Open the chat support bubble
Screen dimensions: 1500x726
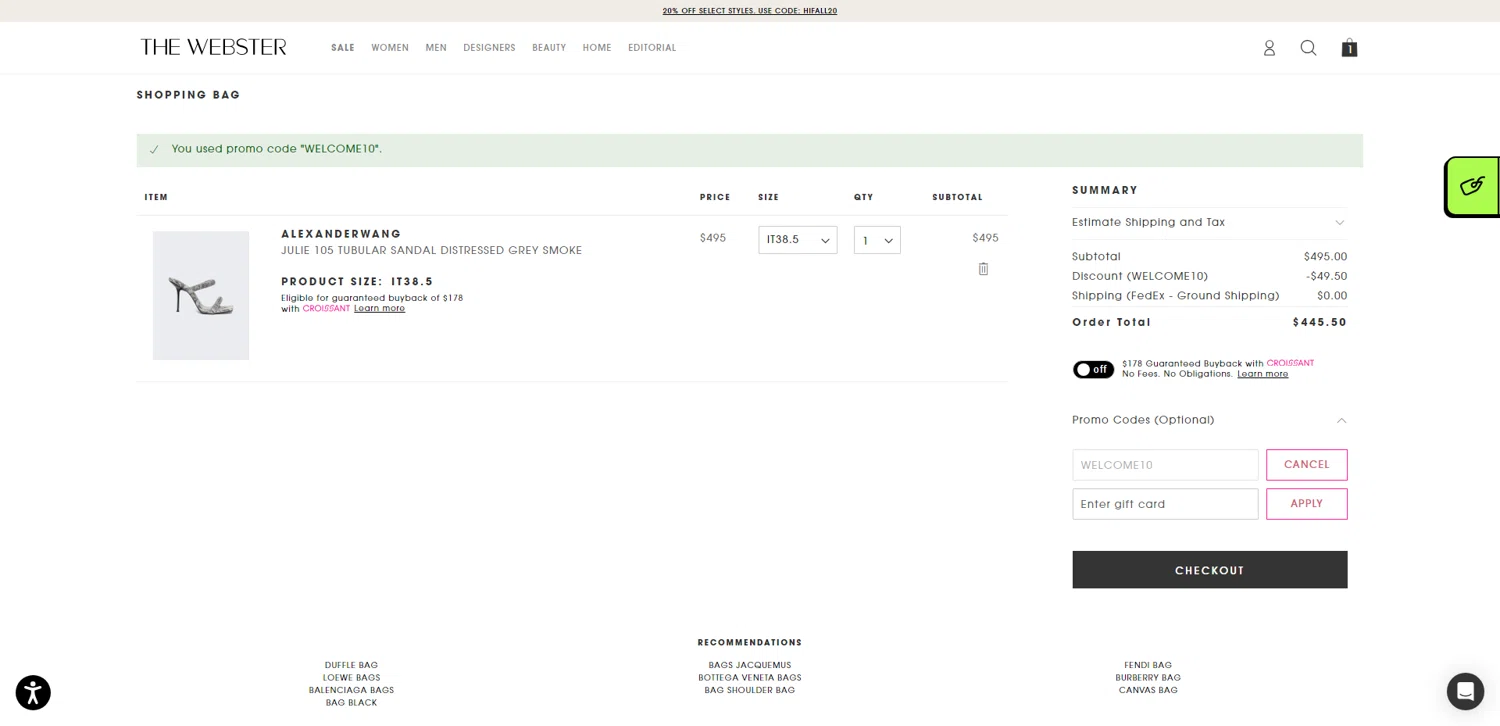click(x=1465, y=691)
